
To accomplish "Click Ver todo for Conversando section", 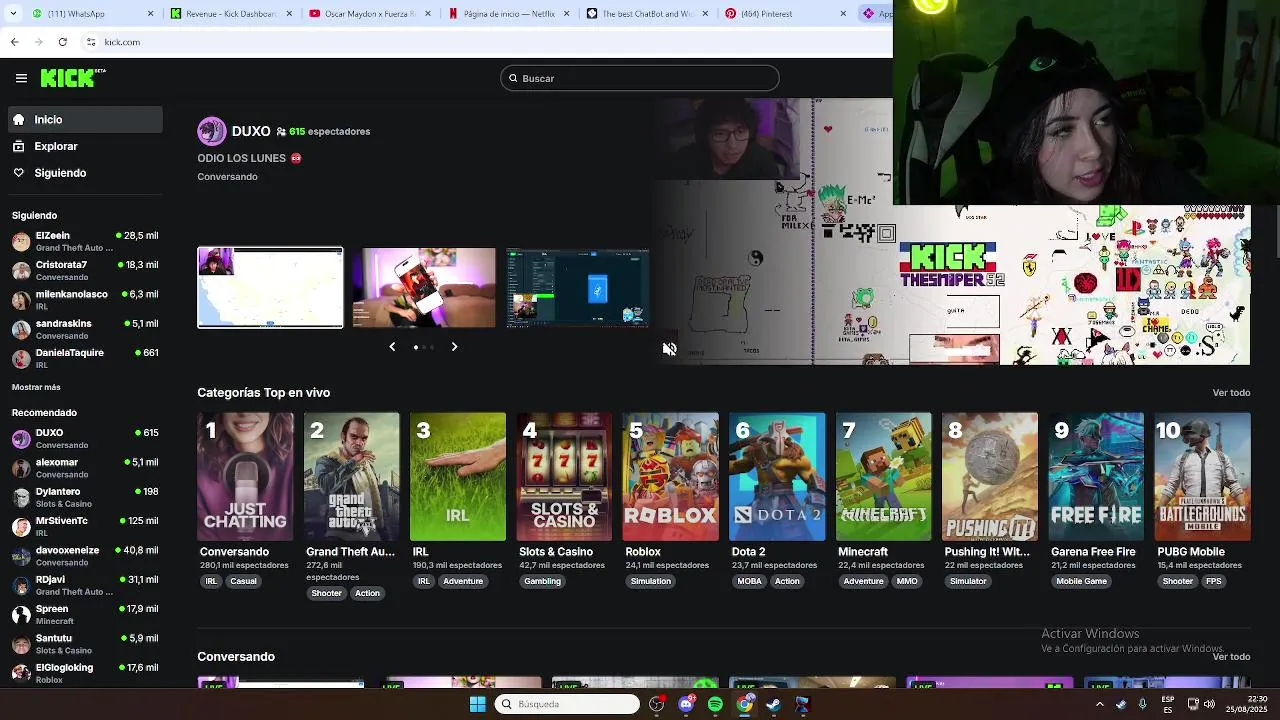I will coord(1231,657).
